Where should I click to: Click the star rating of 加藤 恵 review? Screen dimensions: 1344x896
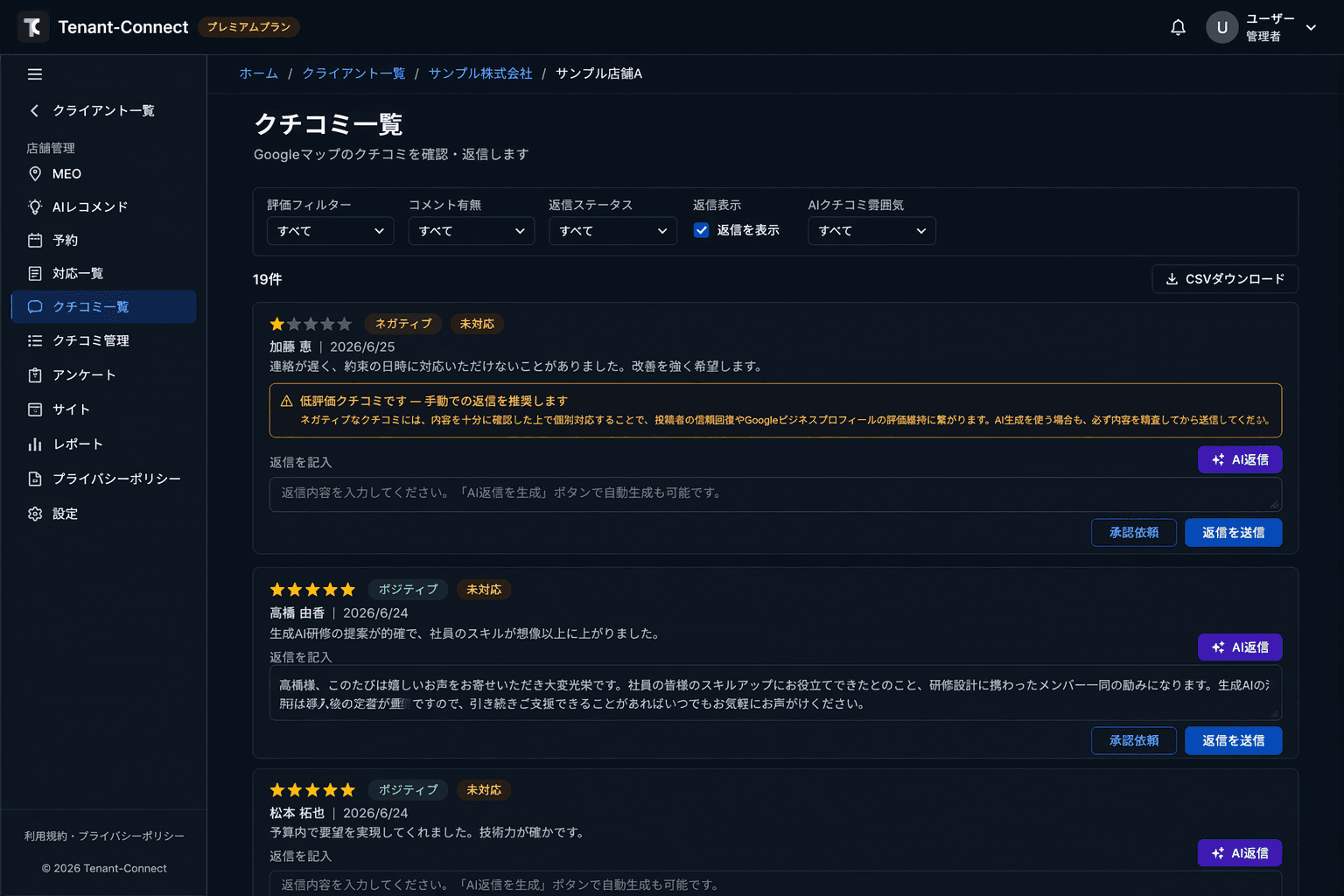coord(311,324)
